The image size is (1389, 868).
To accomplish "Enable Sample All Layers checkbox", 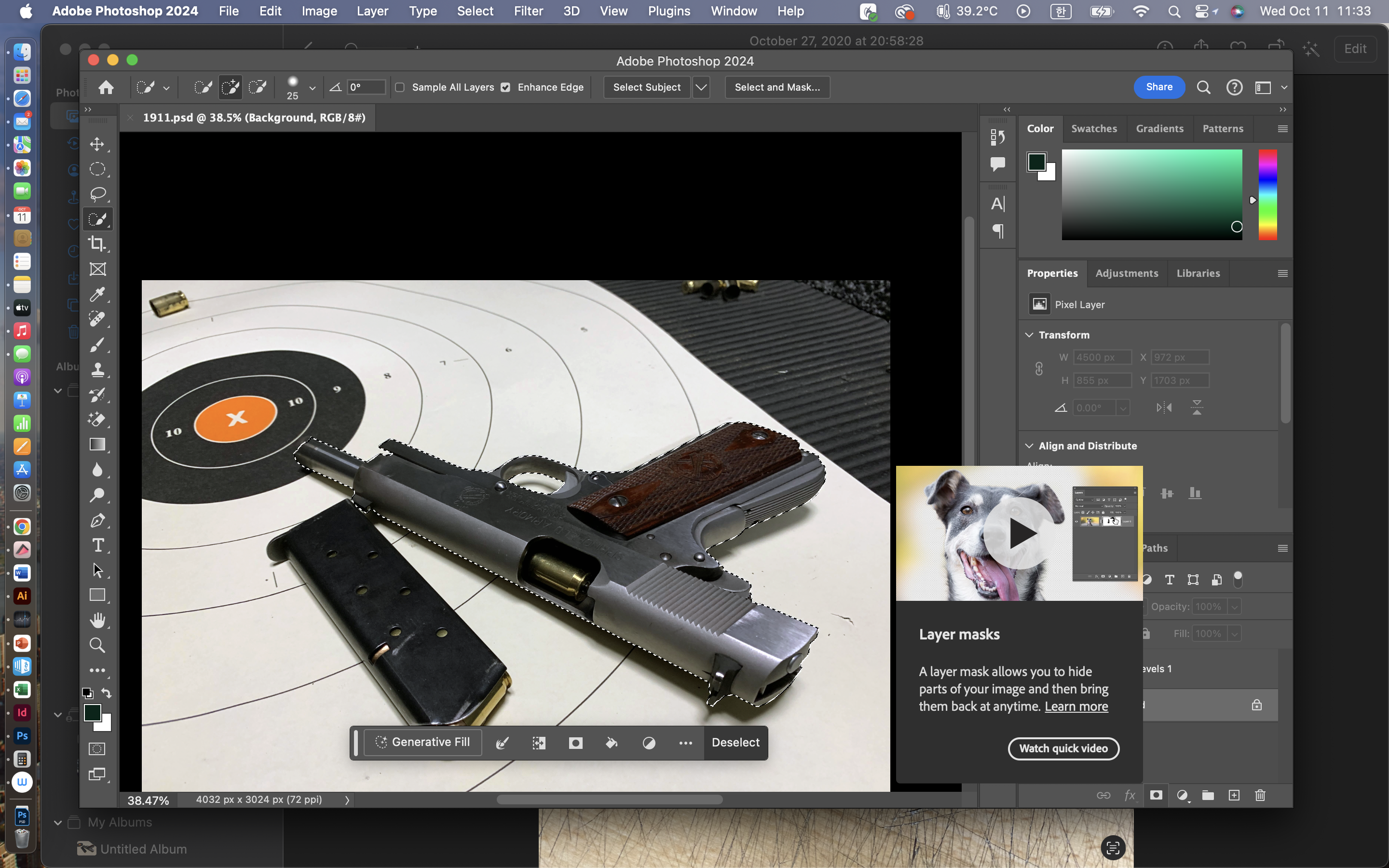I will (x=400, y=87).
